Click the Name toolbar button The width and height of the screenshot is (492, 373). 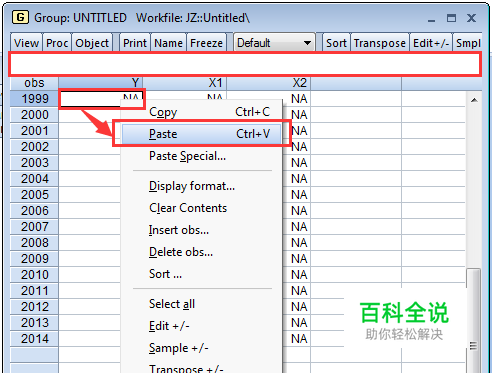tap(169, 43)
